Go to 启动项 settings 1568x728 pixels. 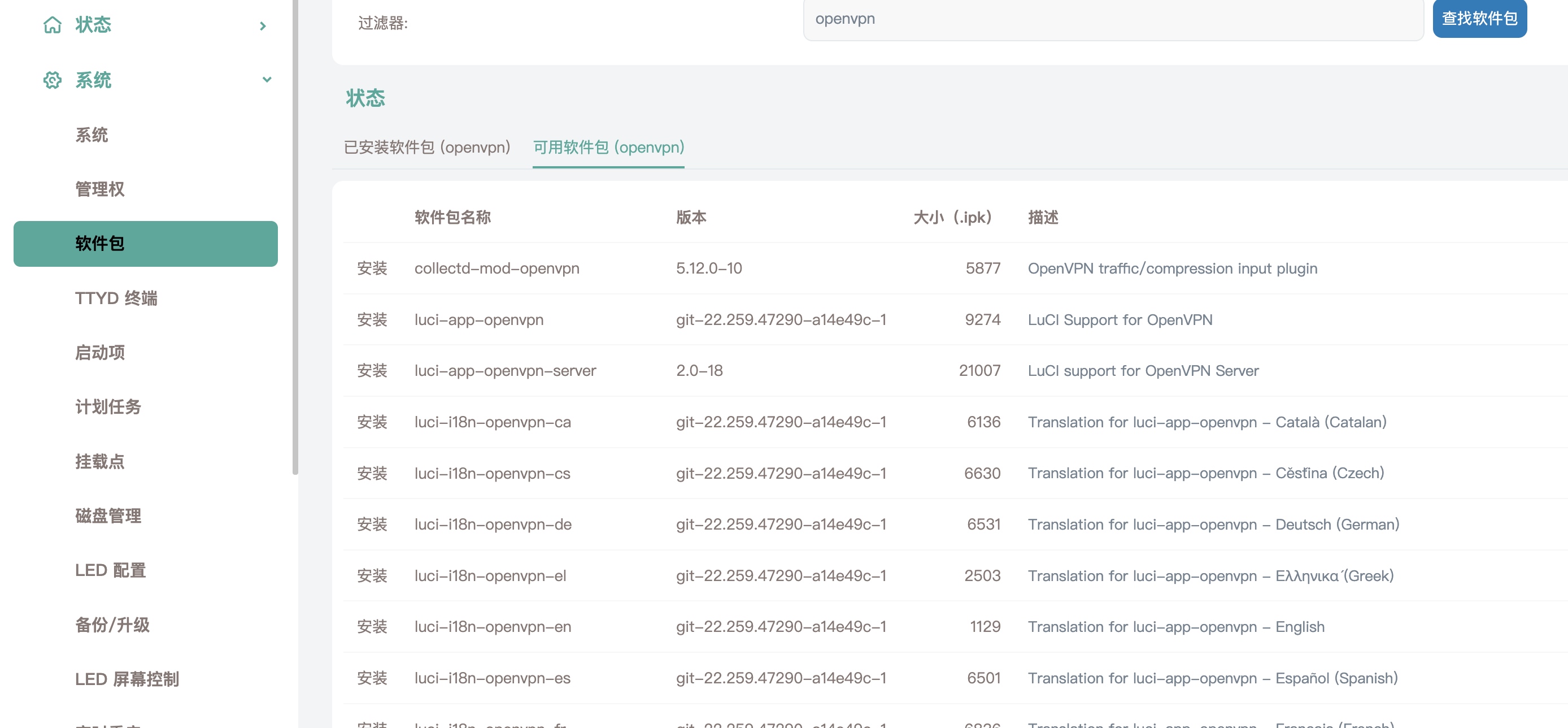pos(100,352)
